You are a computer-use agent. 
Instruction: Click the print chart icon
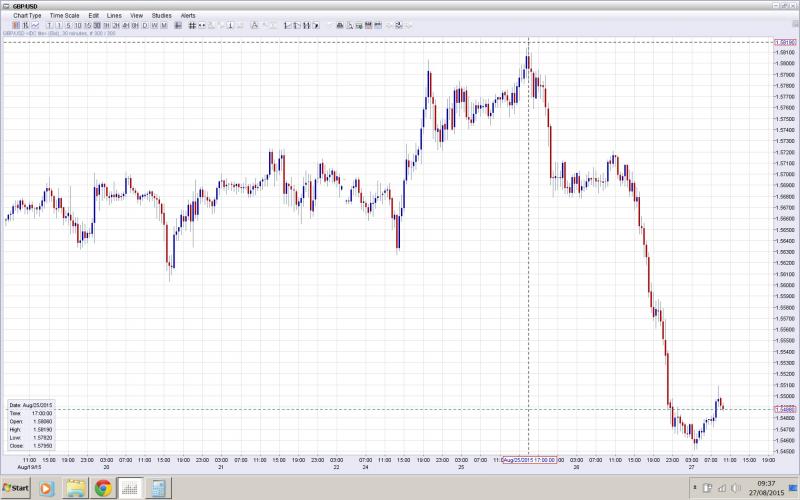pyautogui.click(x=340, y=25)
